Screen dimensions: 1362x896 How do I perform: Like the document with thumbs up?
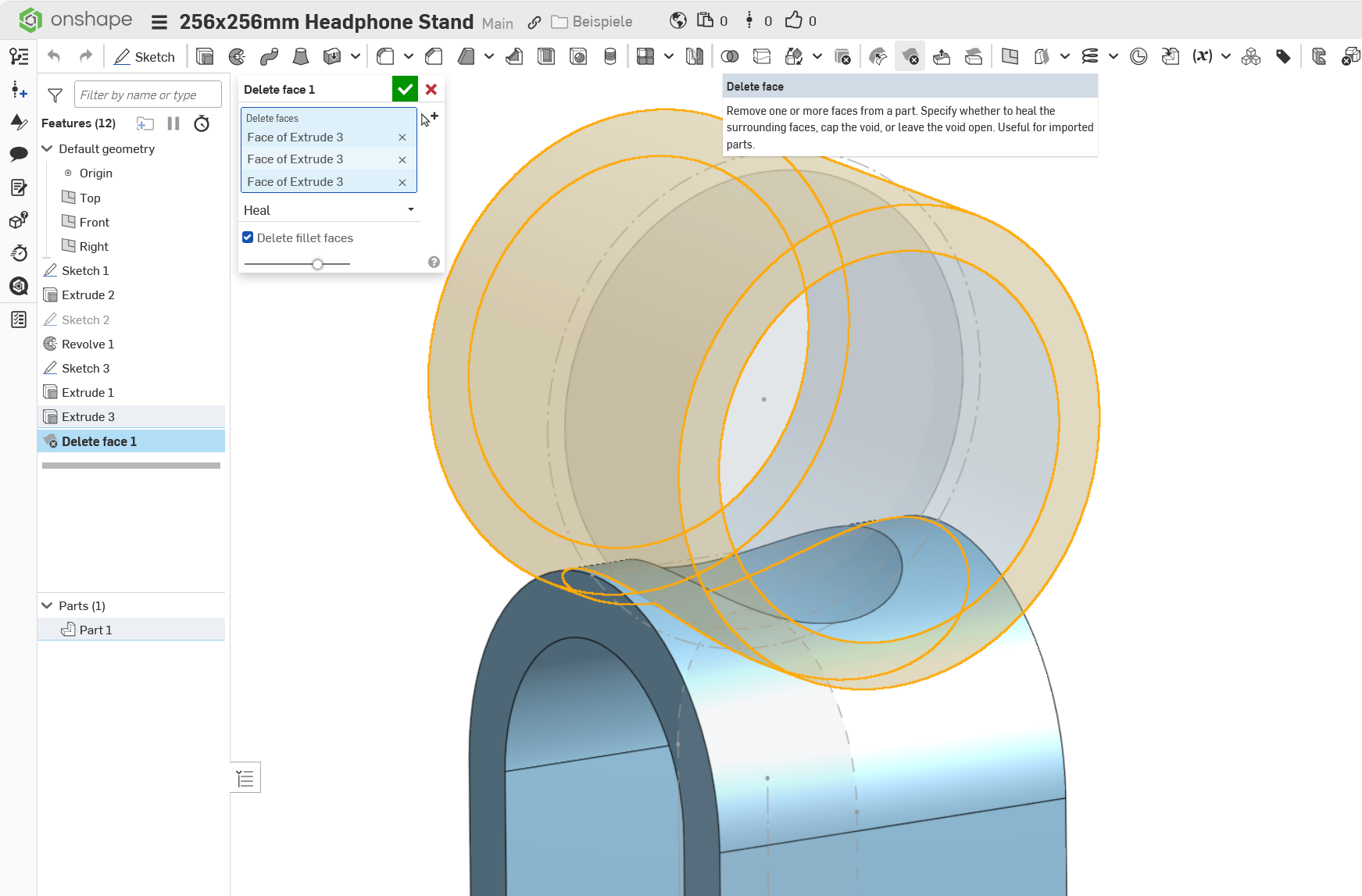pyautogui.click(x=794, y=20)
